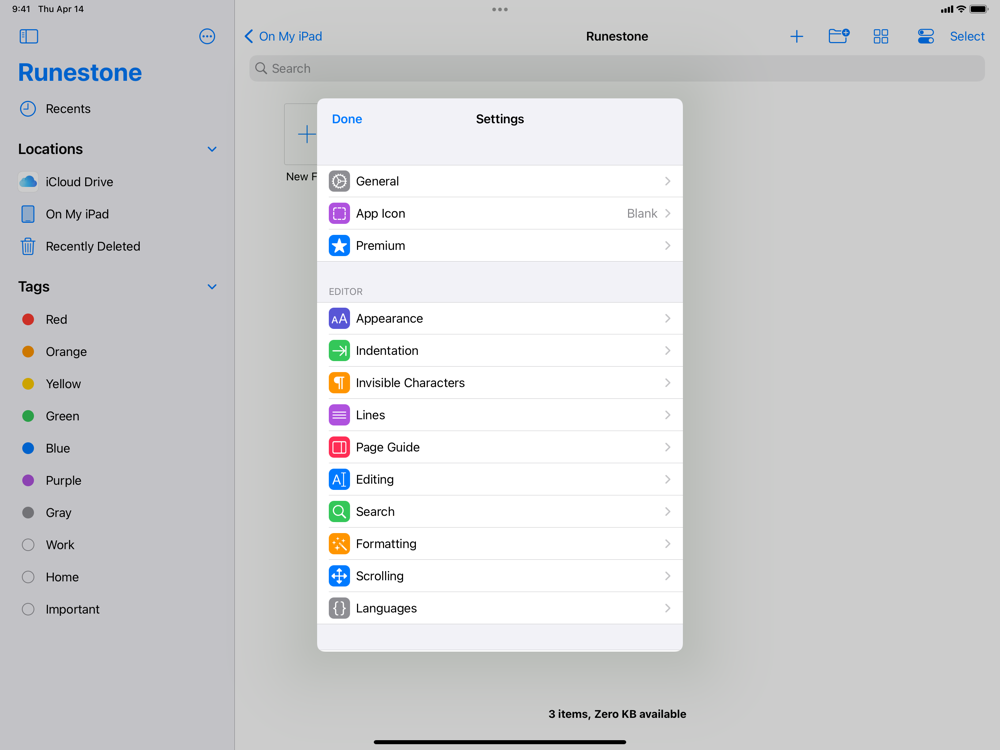This screenshot has height=750, width=1000.
Task: Click the Recently Deleted trash icon
Action: [x=27, y=246]
